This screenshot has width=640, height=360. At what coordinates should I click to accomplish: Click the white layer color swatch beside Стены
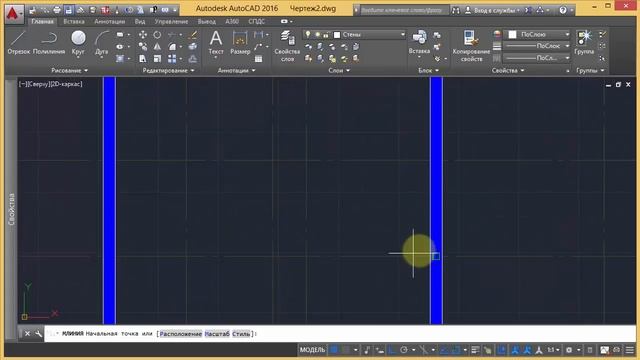pos(337,35)
